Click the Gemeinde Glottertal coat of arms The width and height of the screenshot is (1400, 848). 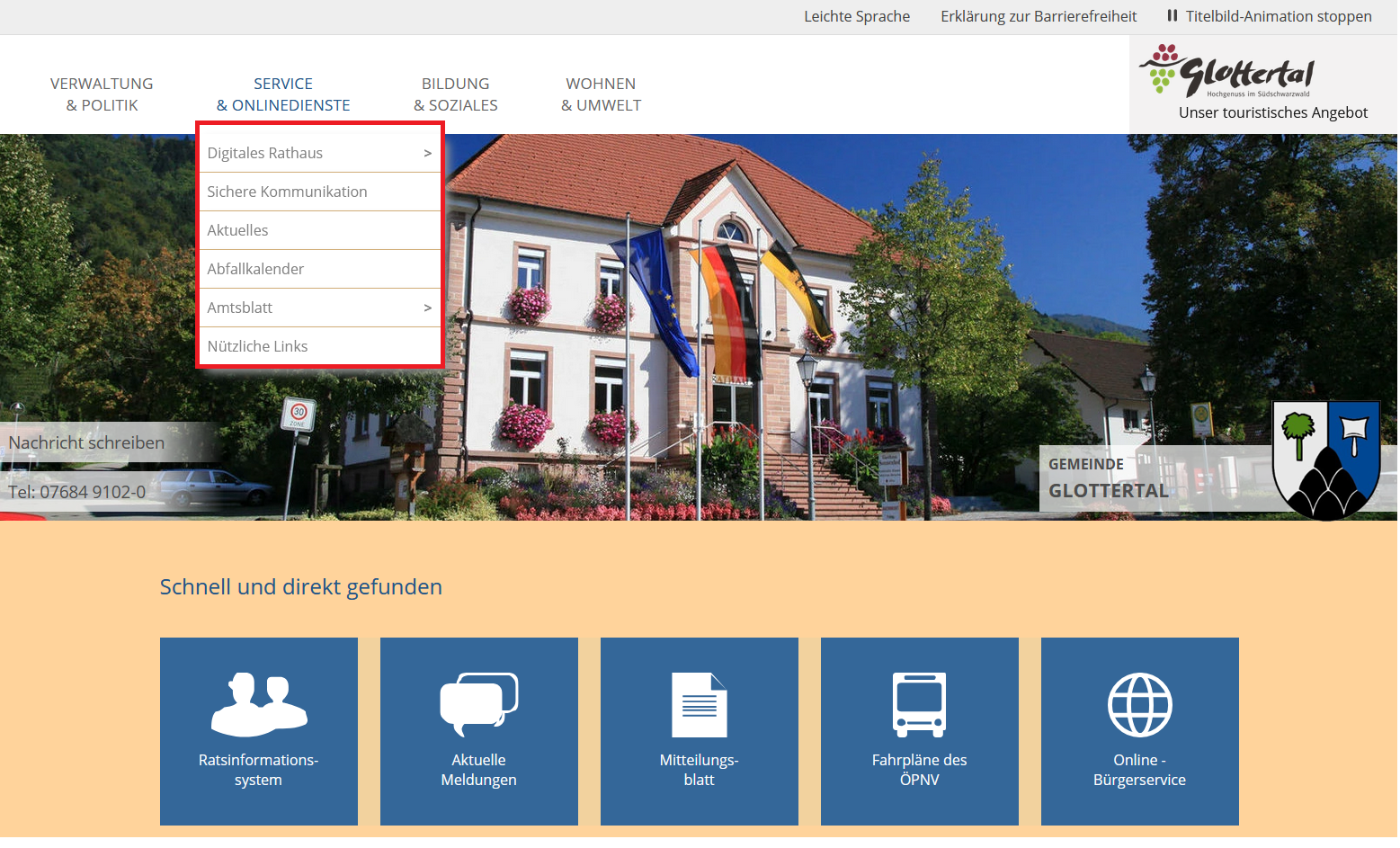click(x=1326, y=460)
